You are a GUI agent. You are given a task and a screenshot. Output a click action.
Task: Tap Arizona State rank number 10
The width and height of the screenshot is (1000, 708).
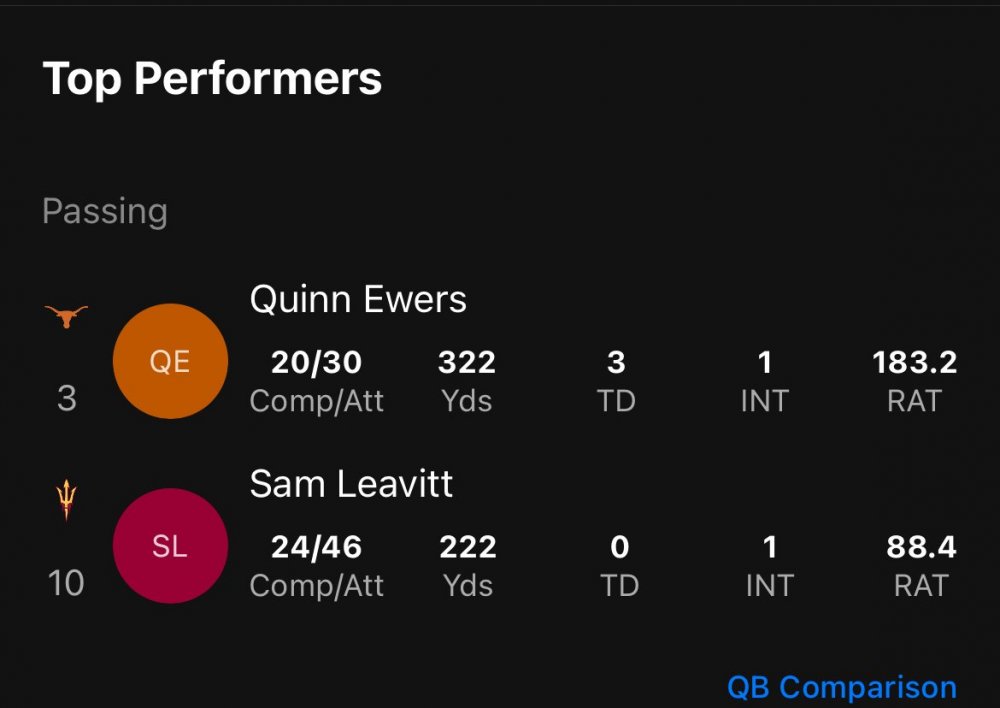tap(67, 583)
